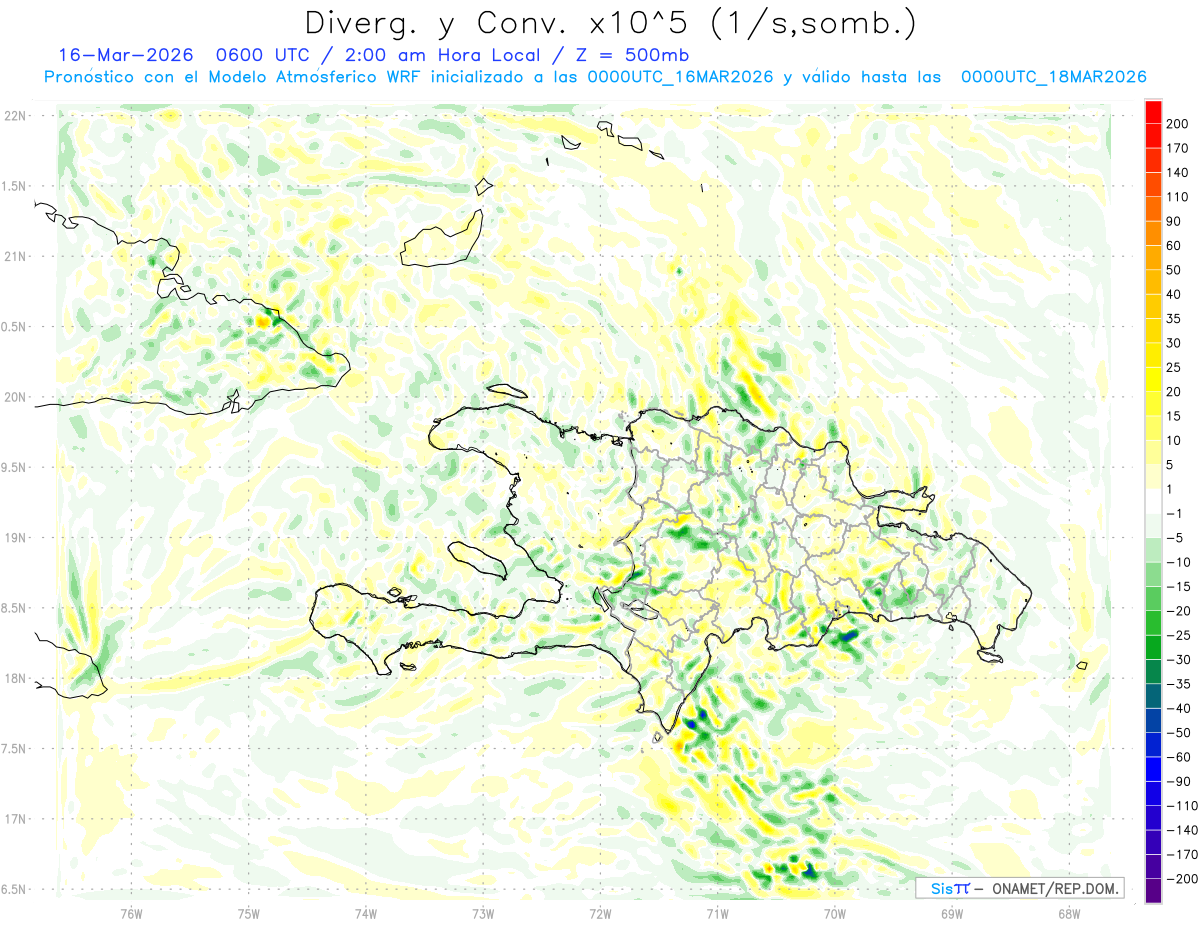Click the white swatch between 1 and -1
This screenshot has height=927, width=1200.
pyautogui.click(x=1153, y=502)
